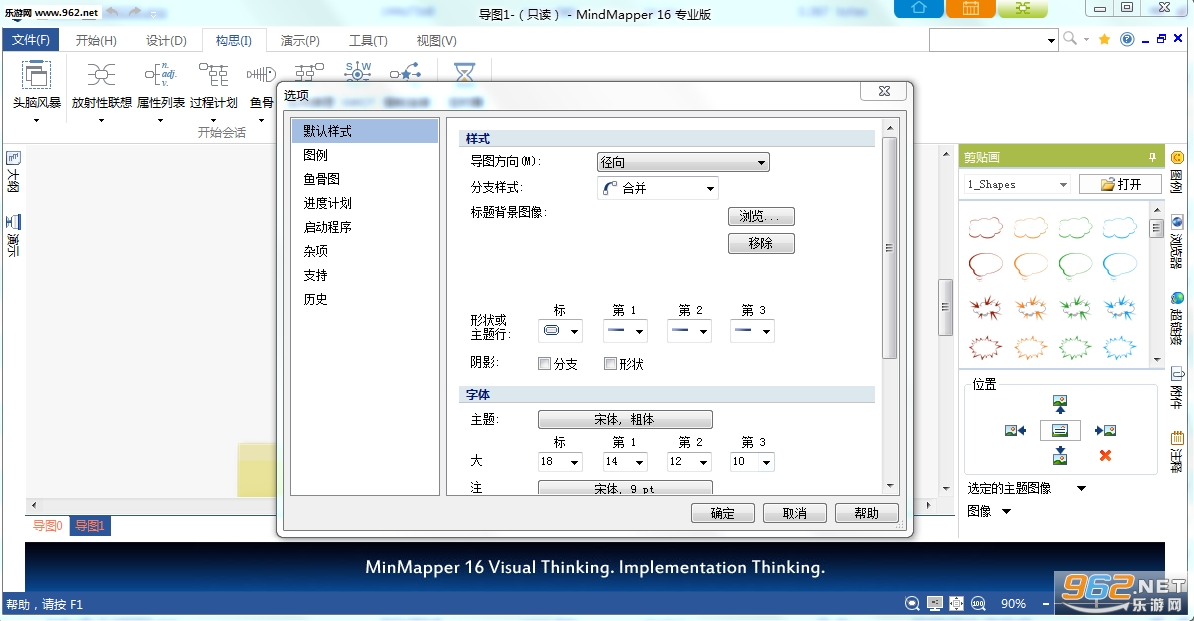Click the 确定 button
The height and width of the screenshot is (621, 1194).
click(723, 513)
